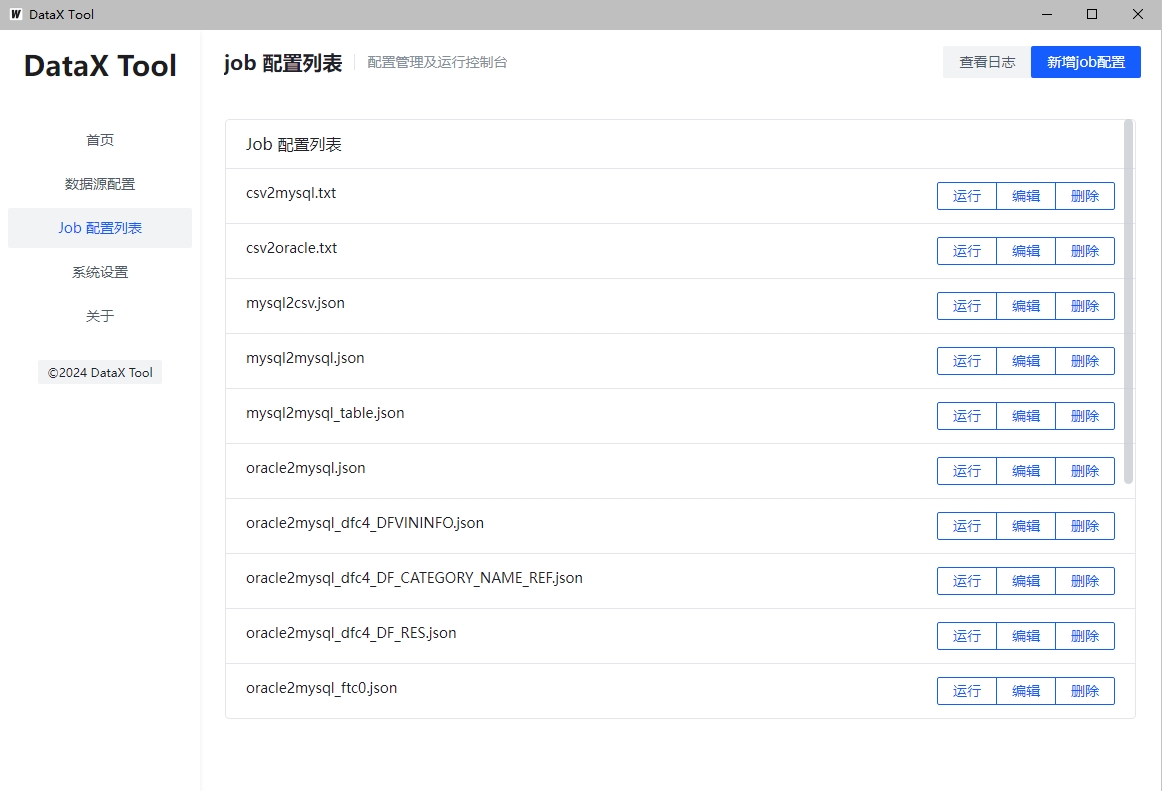Click the DataX Tool sidebar logo text
This screenshot has width=1162, height=791.
(100, 66)
